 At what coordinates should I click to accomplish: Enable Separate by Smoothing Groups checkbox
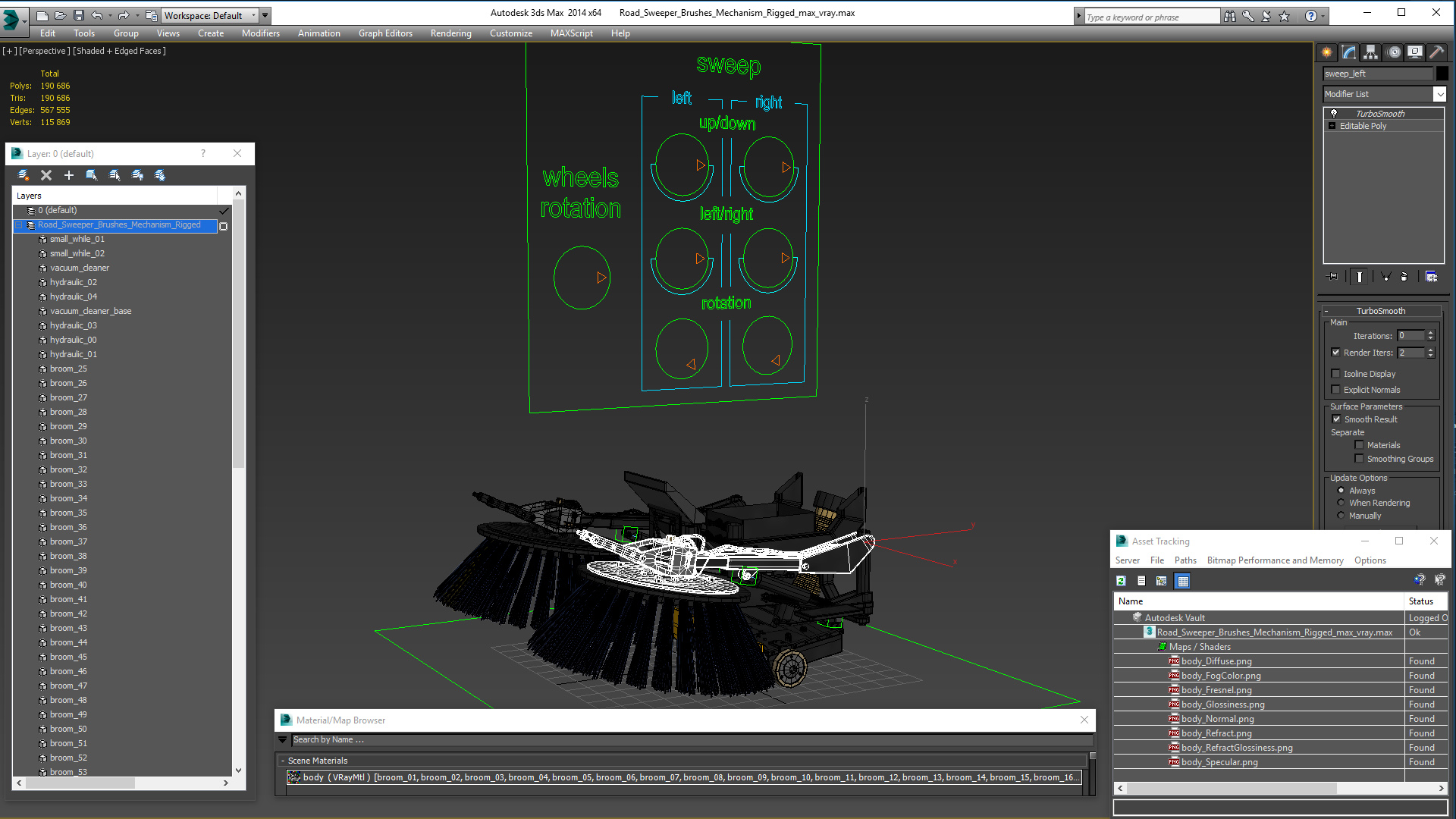pyautogui.click(x=1360, y=459)
